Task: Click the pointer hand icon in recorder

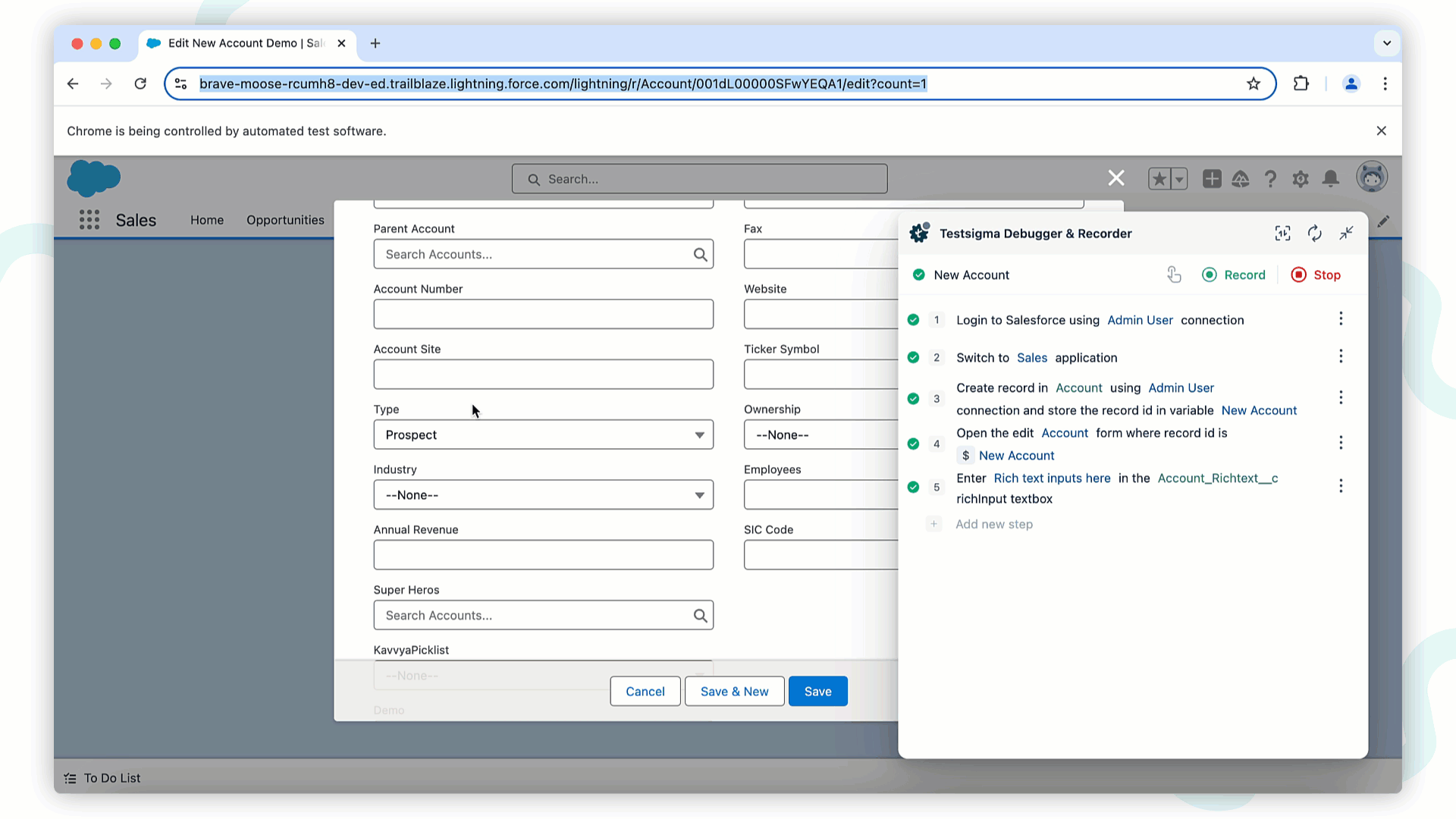Action: coord(1174,275)
